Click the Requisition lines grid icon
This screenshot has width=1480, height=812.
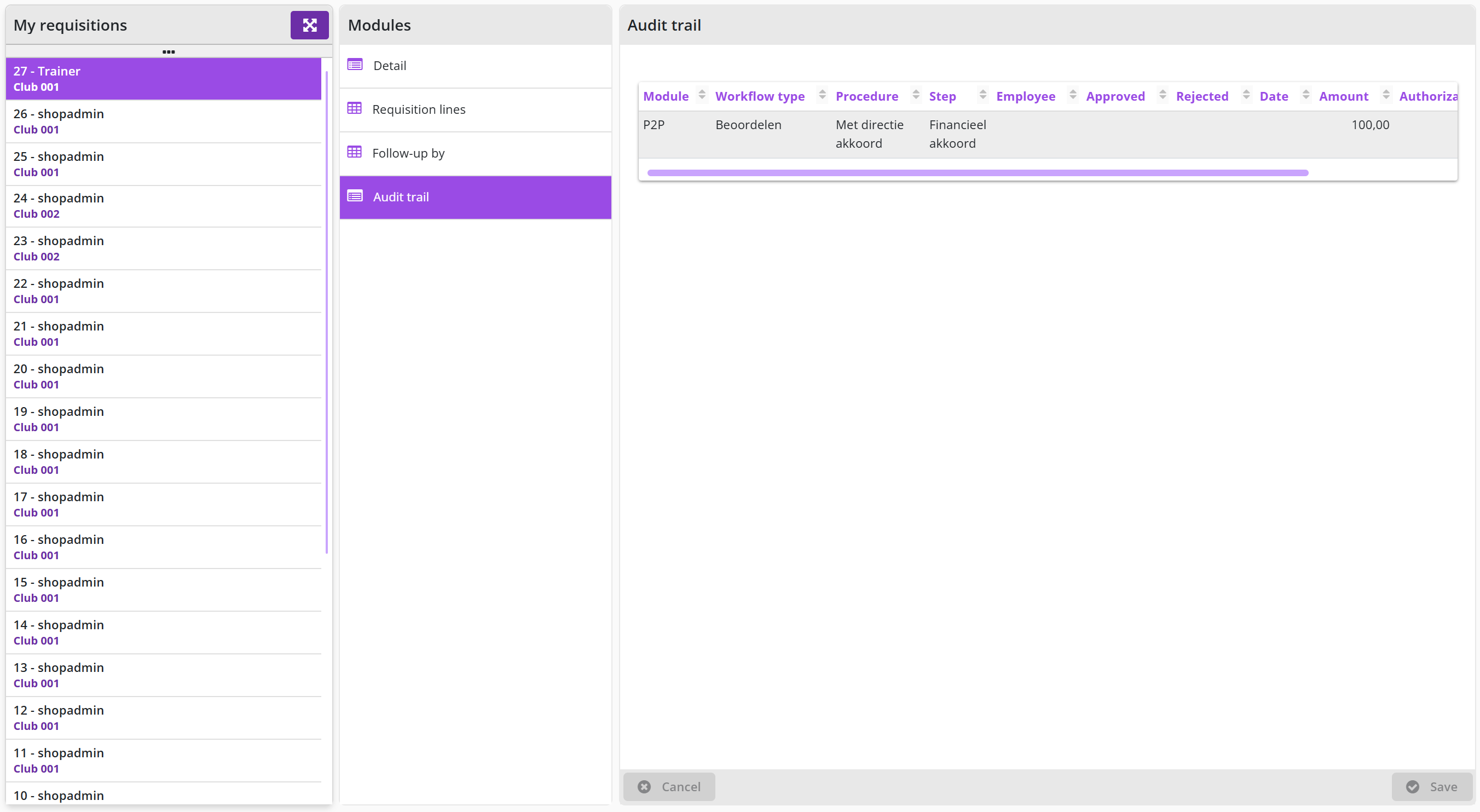coord(355,108)
